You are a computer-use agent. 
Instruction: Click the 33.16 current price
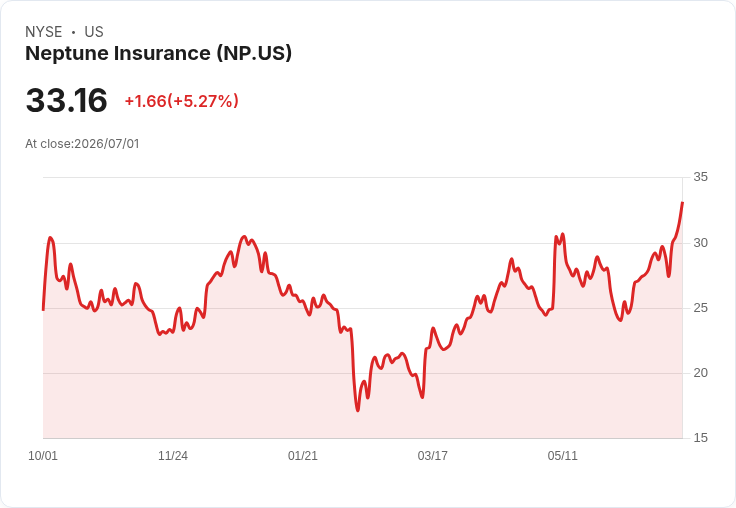(x=66, y=100)
